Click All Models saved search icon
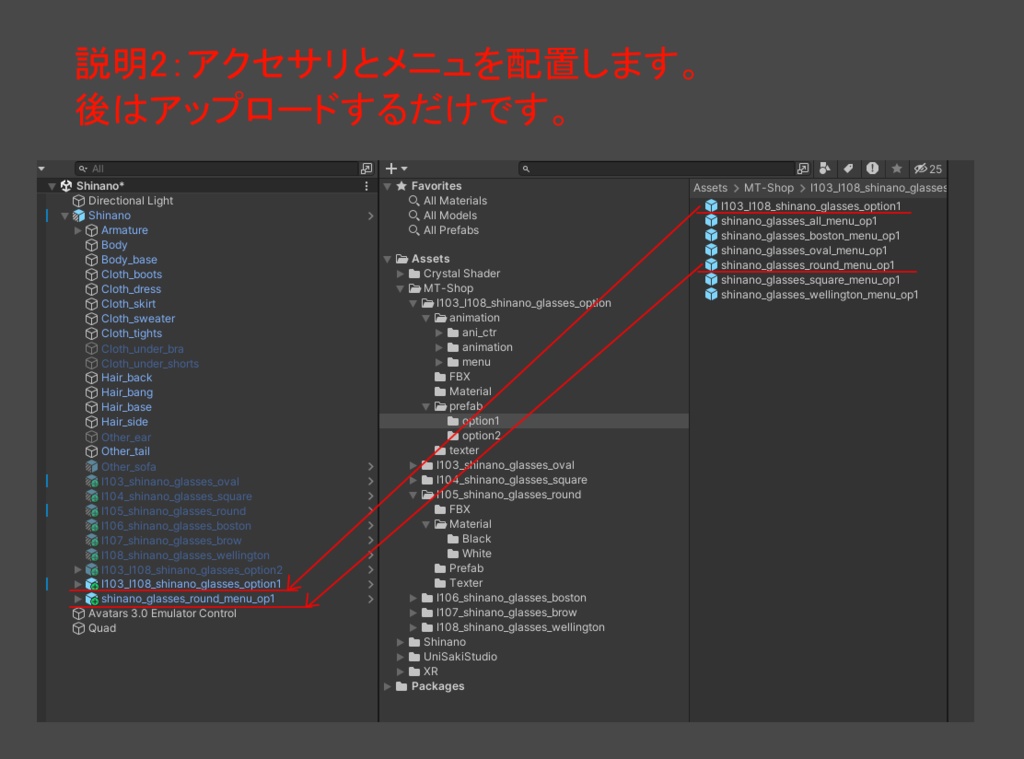Image resolution: width=1024 pixels, height=759 pixels. tap(414, 216)
